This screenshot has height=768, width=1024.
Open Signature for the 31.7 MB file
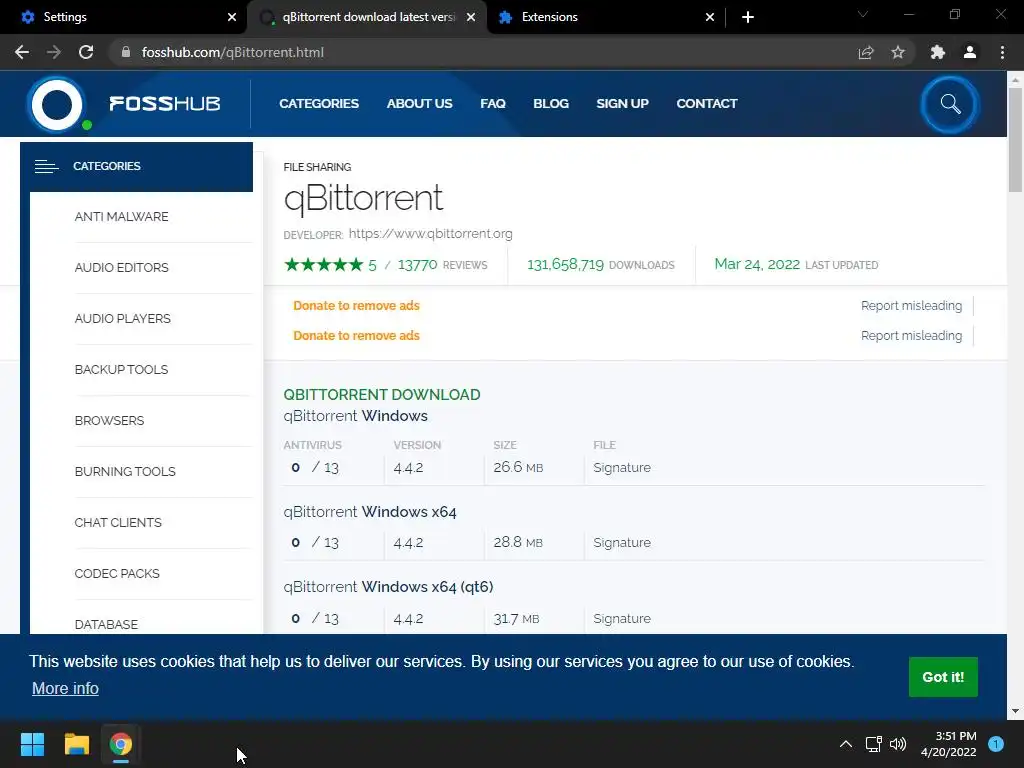click(x=622, y=618)
